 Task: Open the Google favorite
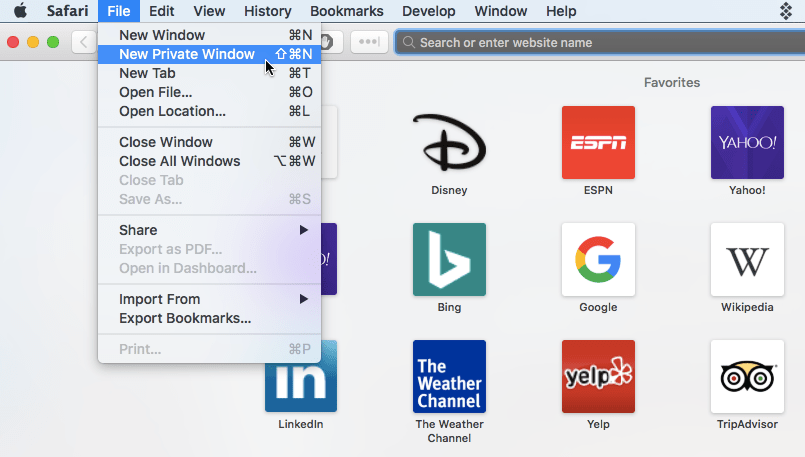pos(598,259)
